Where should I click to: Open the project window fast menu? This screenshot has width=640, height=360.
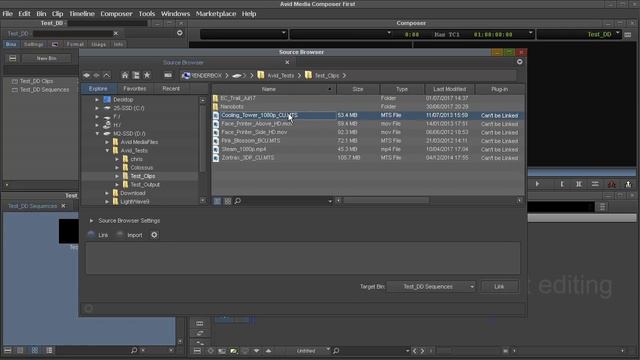pos(180,33)
